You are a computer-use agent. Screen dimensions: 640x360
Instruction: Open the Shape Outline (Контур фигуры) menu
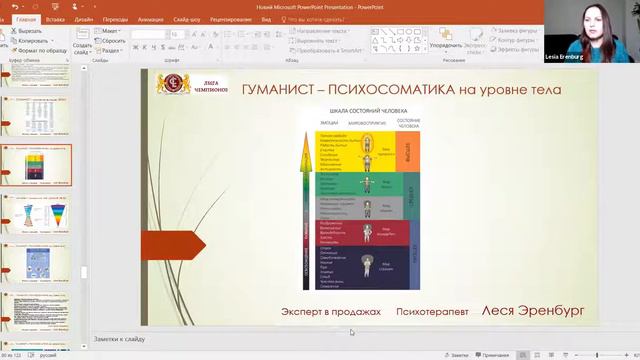pyautogui.click(x=513, y=40)
